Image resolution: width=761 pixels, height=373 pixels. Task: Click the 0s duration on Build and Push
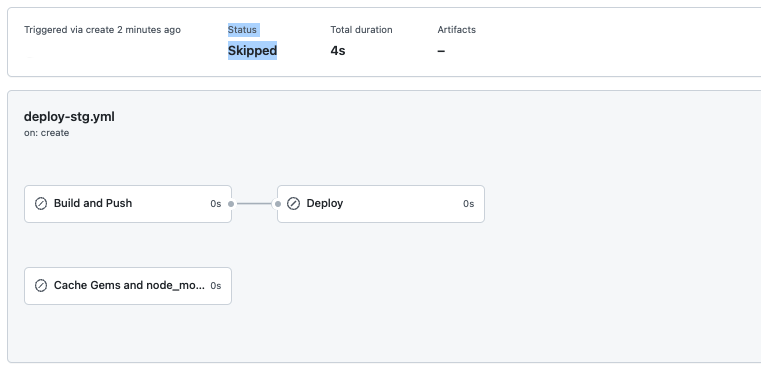tap(215, 204)
